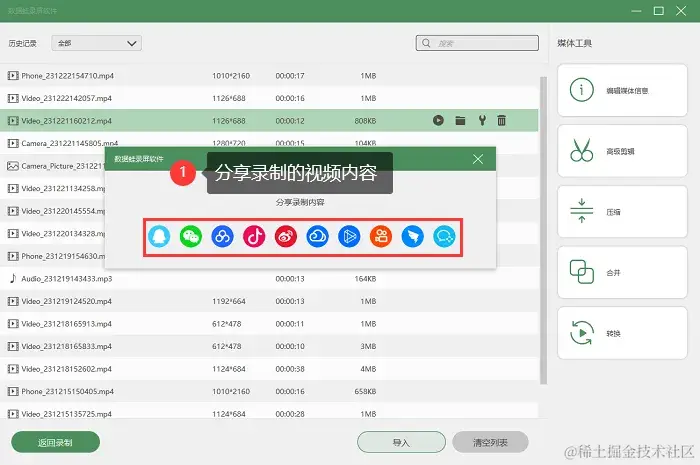Image resolution: width=700 pixels, height=465 pixels.
Task: Play the selected Video_231221160212.mp4
Action: pyautogui.click(x=438, y=120)
